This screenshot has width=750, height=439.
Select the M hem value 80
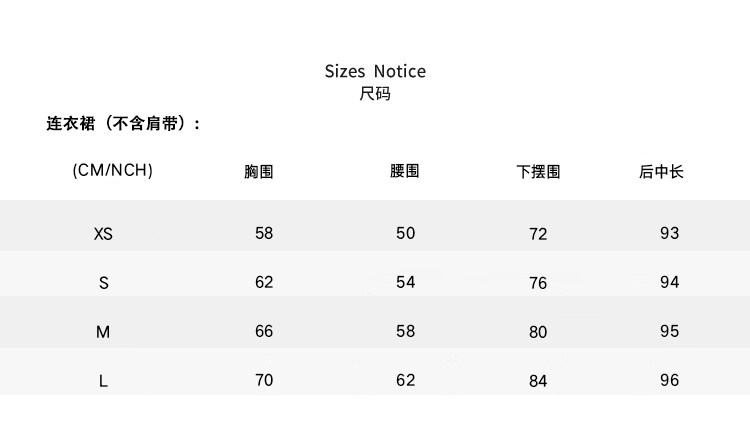pyautogui.click(x=538, y=332)
